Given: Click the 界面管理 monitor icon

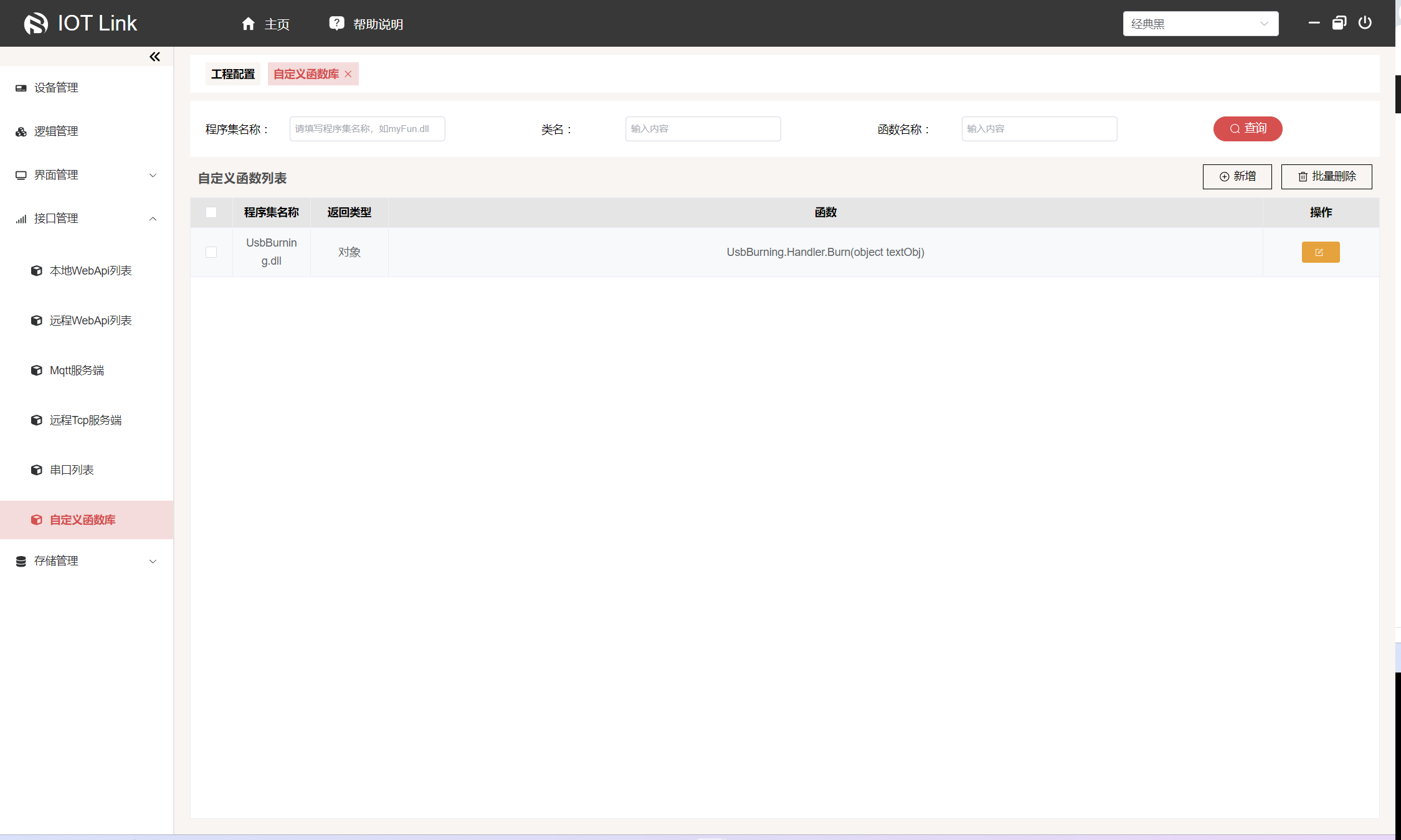Looking at the screenshot, I should pos(21,175).
